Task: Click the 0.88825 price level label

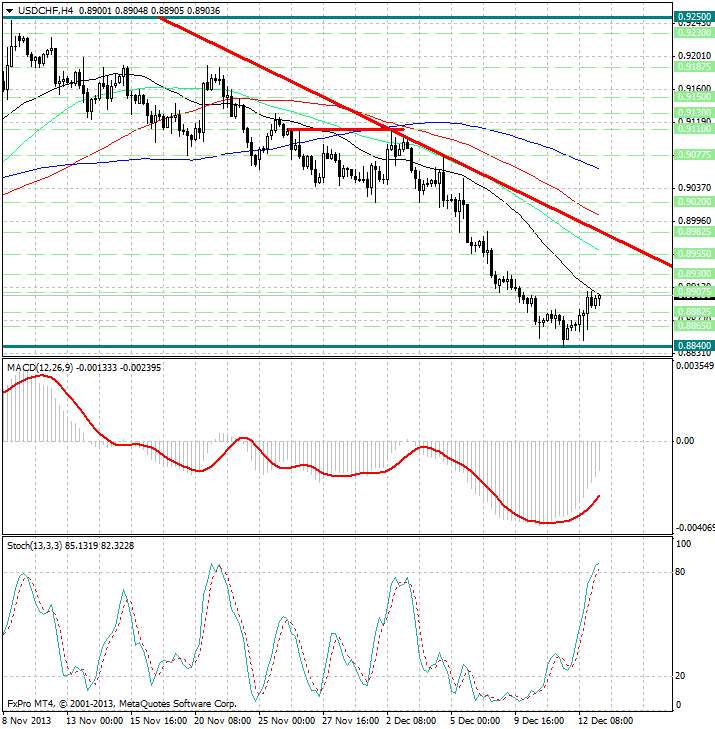Action: coord(694,311)
